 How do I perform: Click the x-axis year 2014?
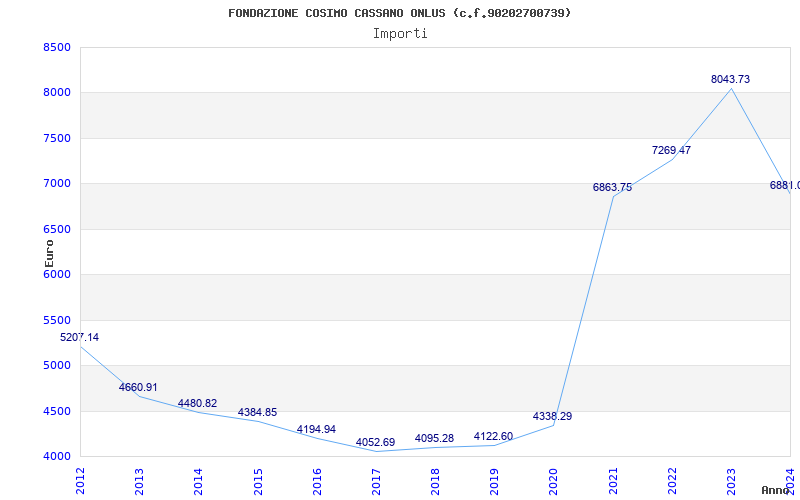pyautogui.click(x=198, y=482)
